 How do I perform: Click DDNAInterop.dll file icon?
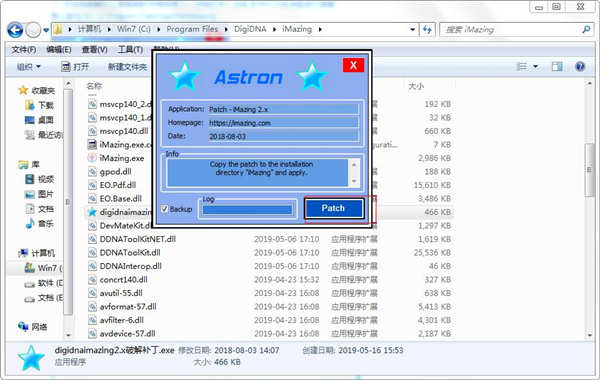[92, 266]
